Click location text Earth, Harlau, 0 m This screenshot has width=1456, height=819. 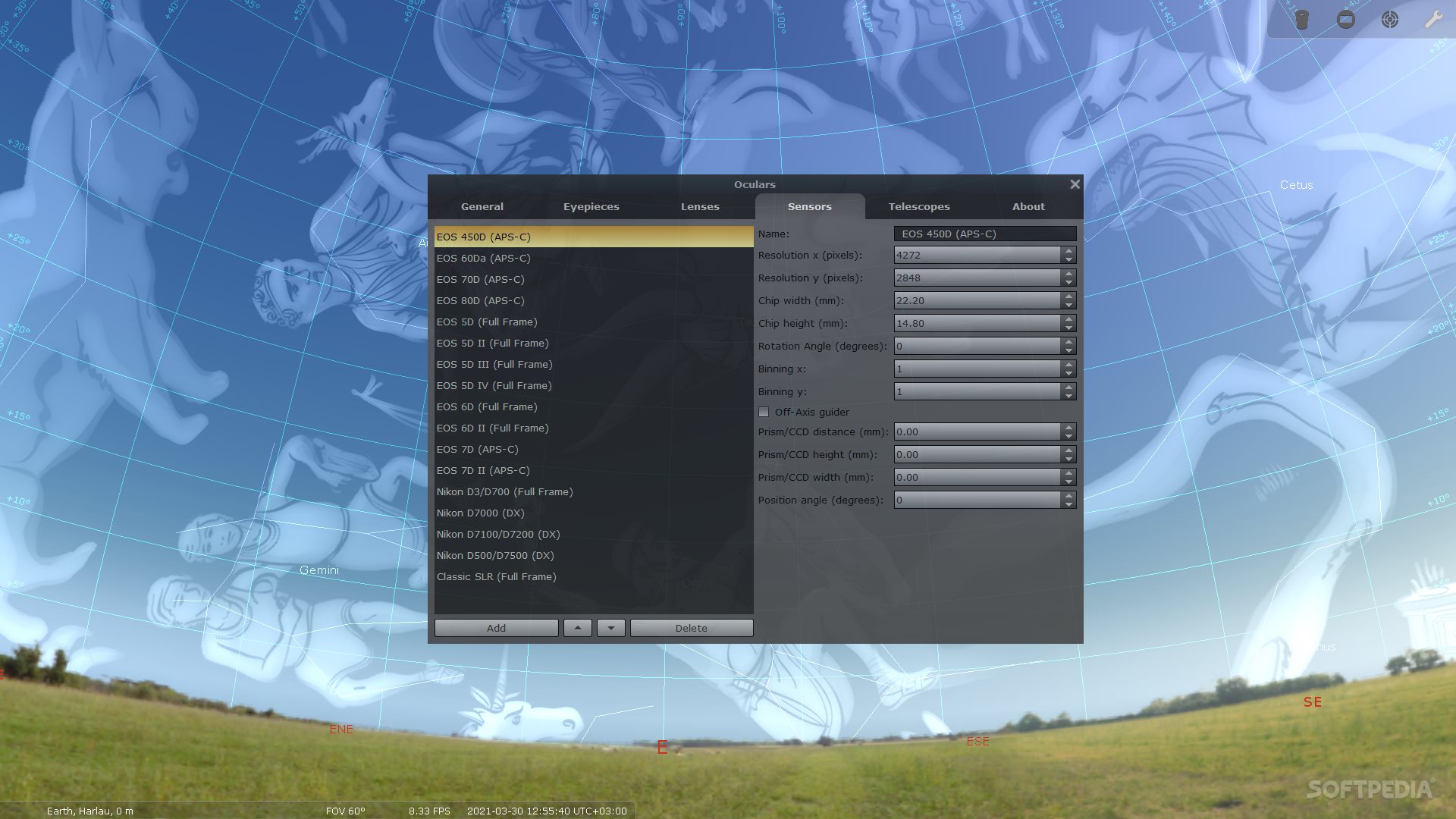(89, 811)
